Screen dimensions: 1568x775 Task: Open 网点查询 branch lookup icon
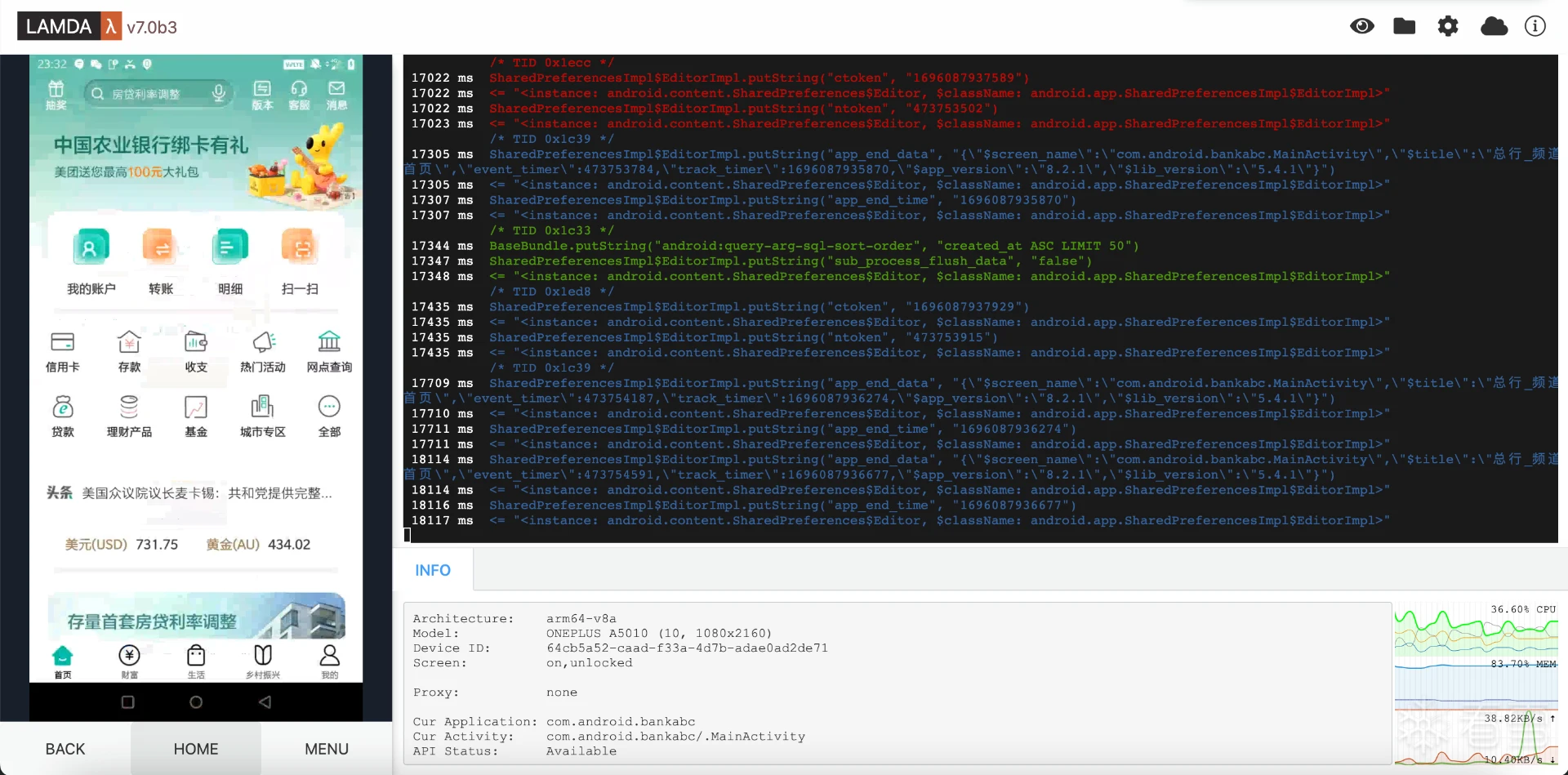329,351
